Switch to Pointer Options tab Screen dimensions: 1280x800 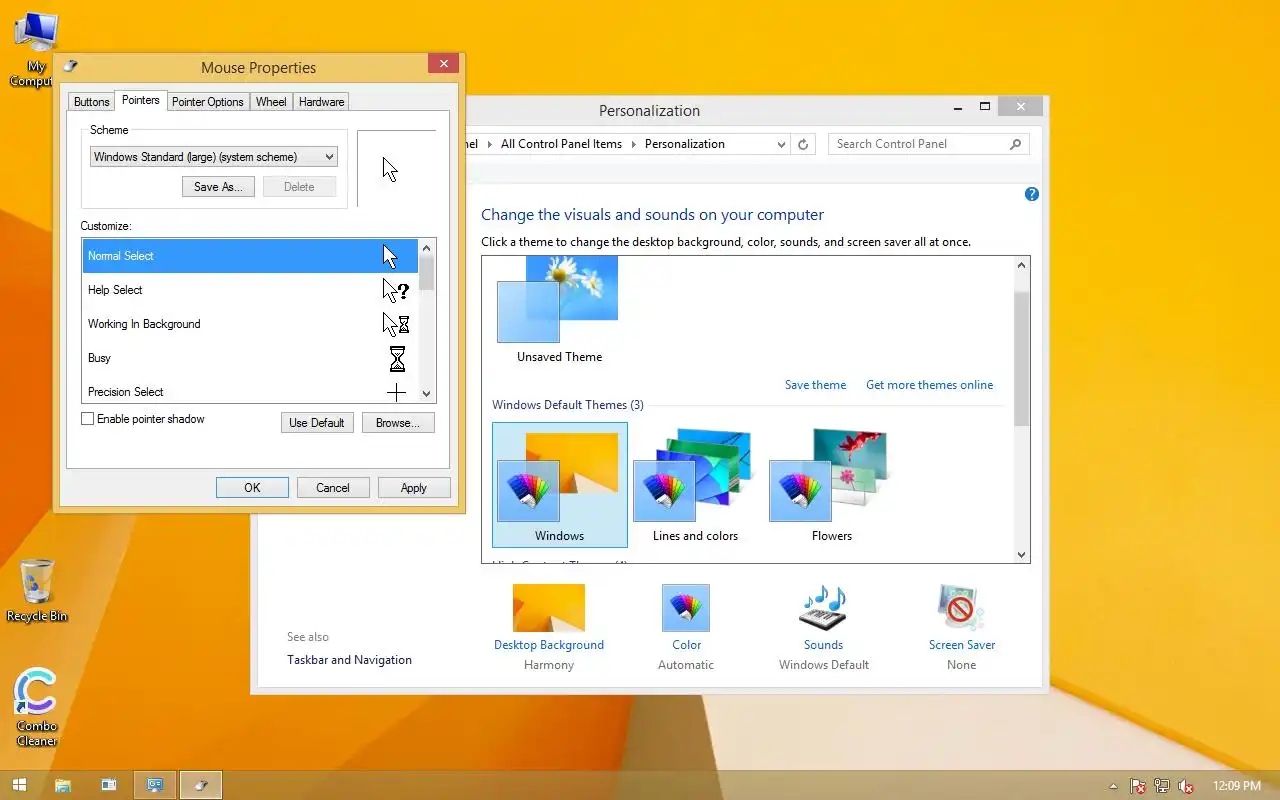pos(207,102)
